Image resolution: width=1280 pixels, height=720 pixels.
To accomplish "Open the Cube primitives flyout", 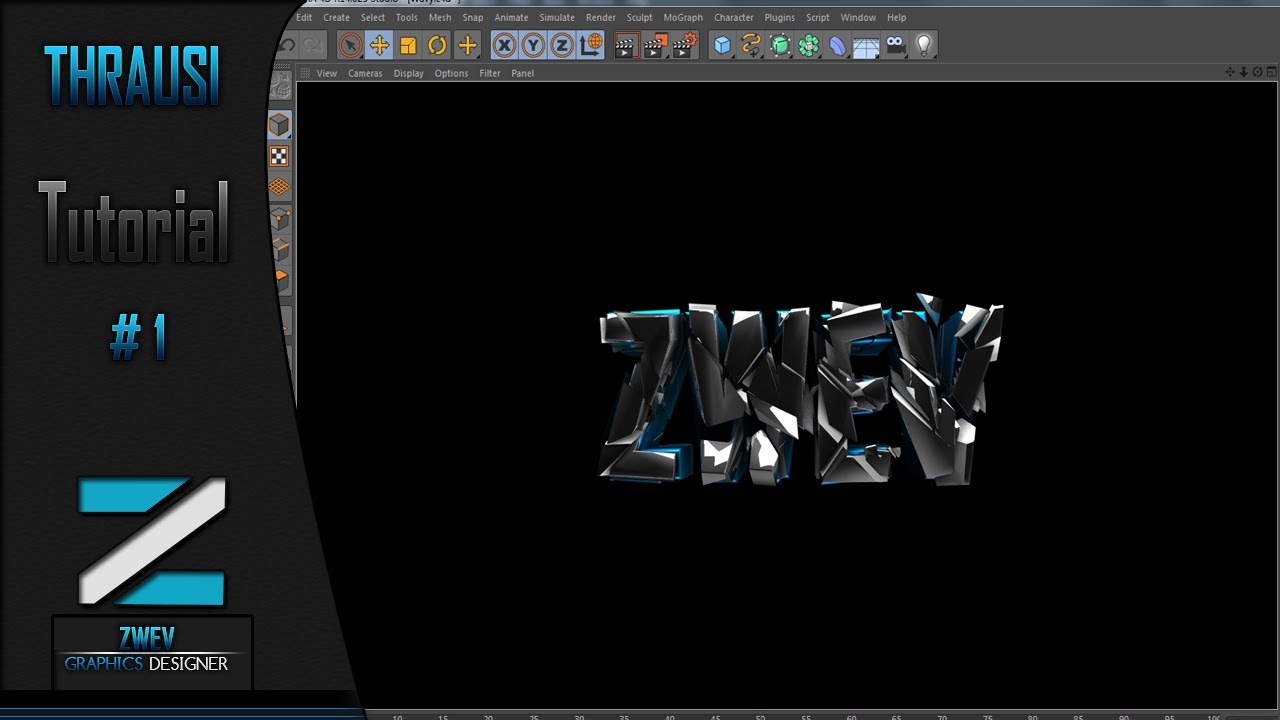I will click(x=722, y=45).
